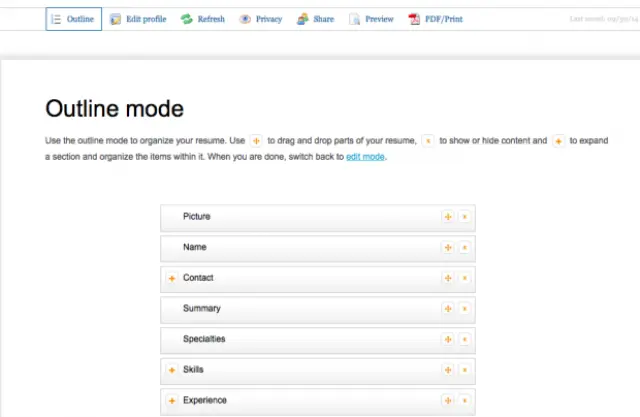Click the Edit profile toolbar icon
The width and height of the screenshot is (640, 417).
[x=116, y=19]
